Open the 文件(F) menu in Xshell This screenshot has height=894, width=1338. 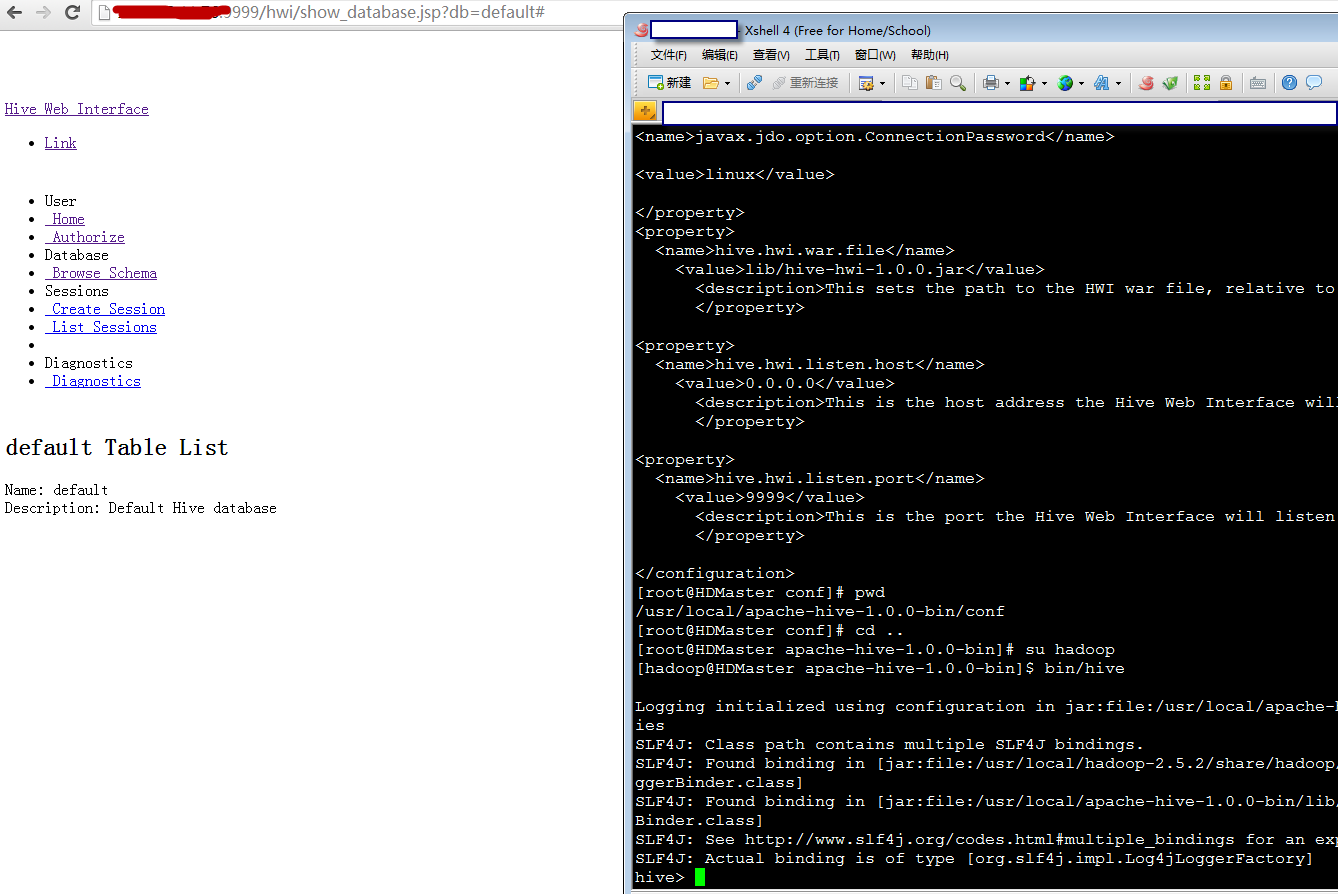(669, 55)
